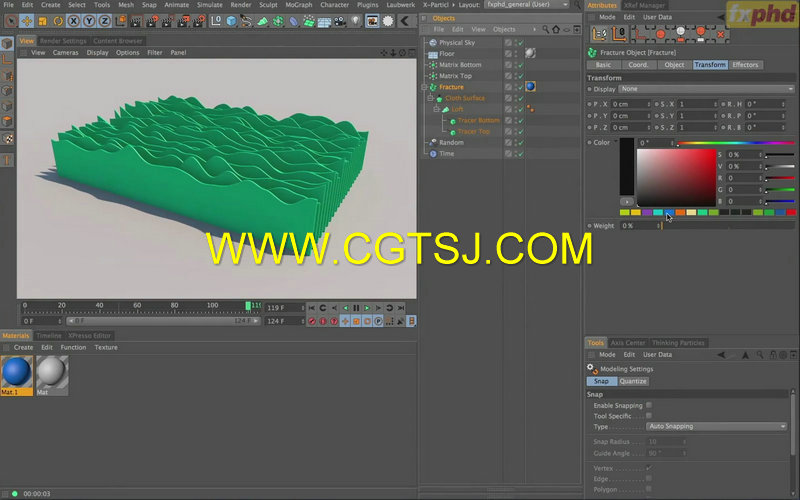Click the search icon in Objects panel
The width and height of the screenshot is (800, 500).
pyautogui.click(x=545, y=30)
